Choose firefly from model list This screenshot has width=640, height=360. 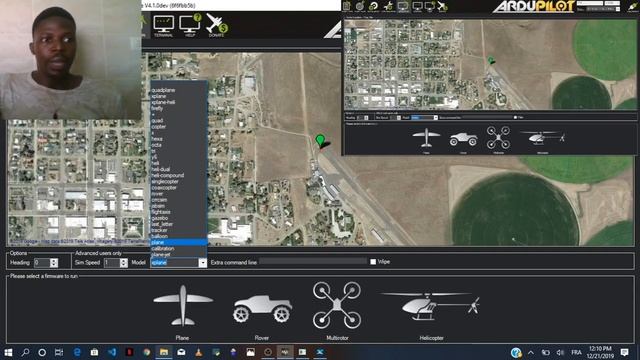157,109
